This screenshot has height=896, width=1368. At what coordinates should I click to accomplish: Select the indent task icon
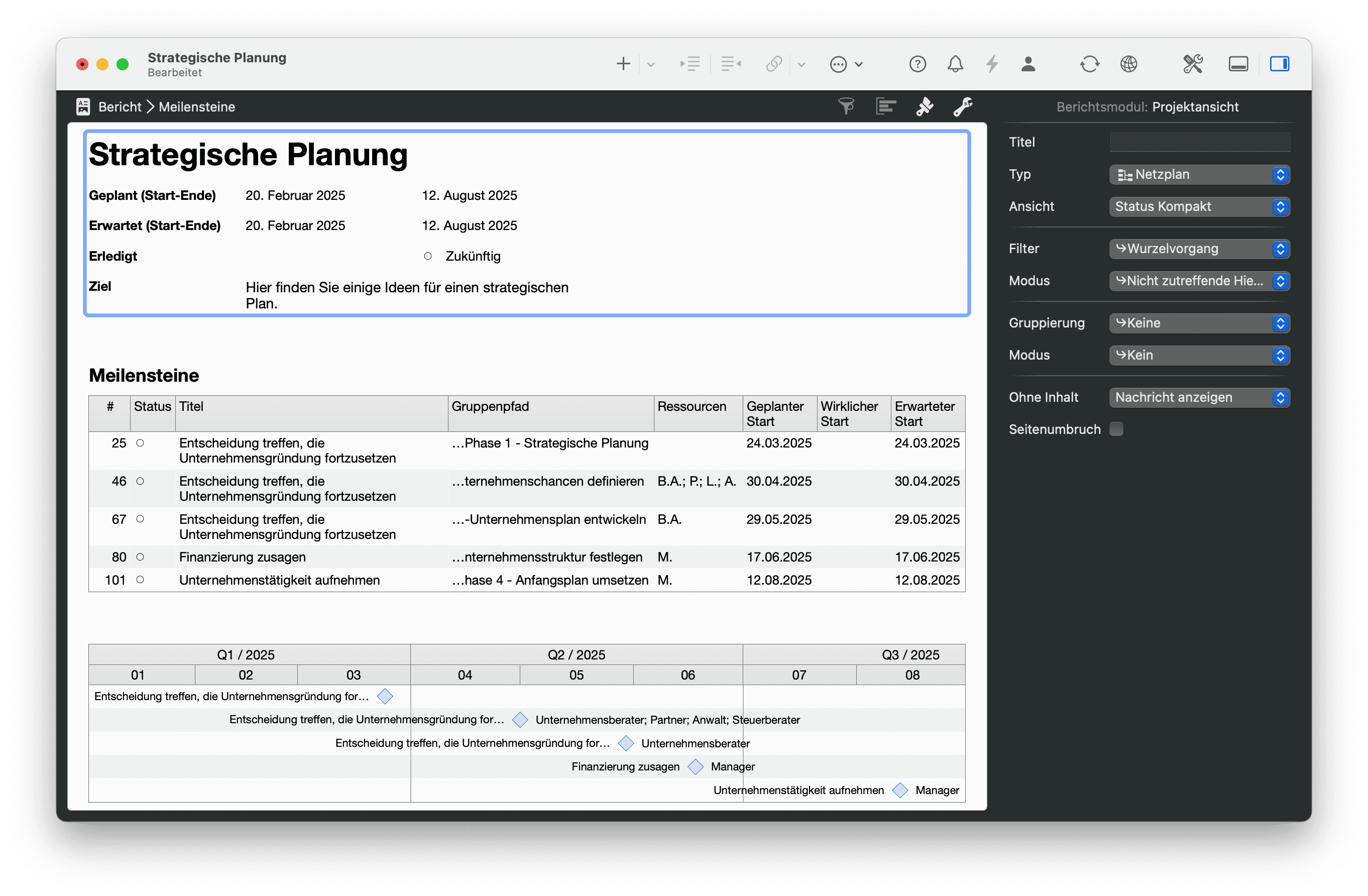click(x=691, y=64)
